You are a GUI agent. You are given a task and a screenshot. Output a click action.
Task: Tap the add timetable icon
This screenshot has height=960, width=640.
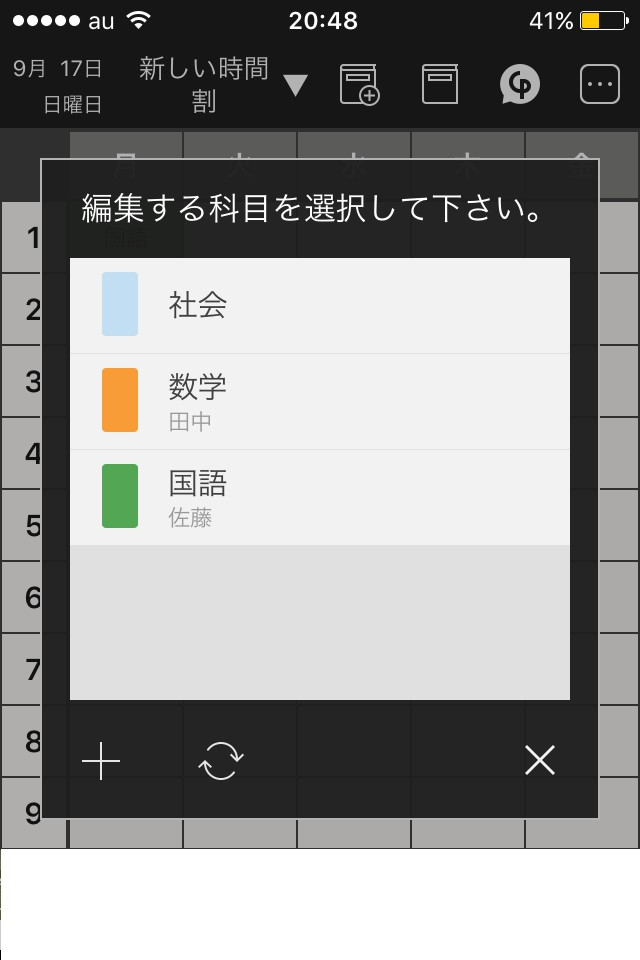pyautogui.click(x=360, y=85)
